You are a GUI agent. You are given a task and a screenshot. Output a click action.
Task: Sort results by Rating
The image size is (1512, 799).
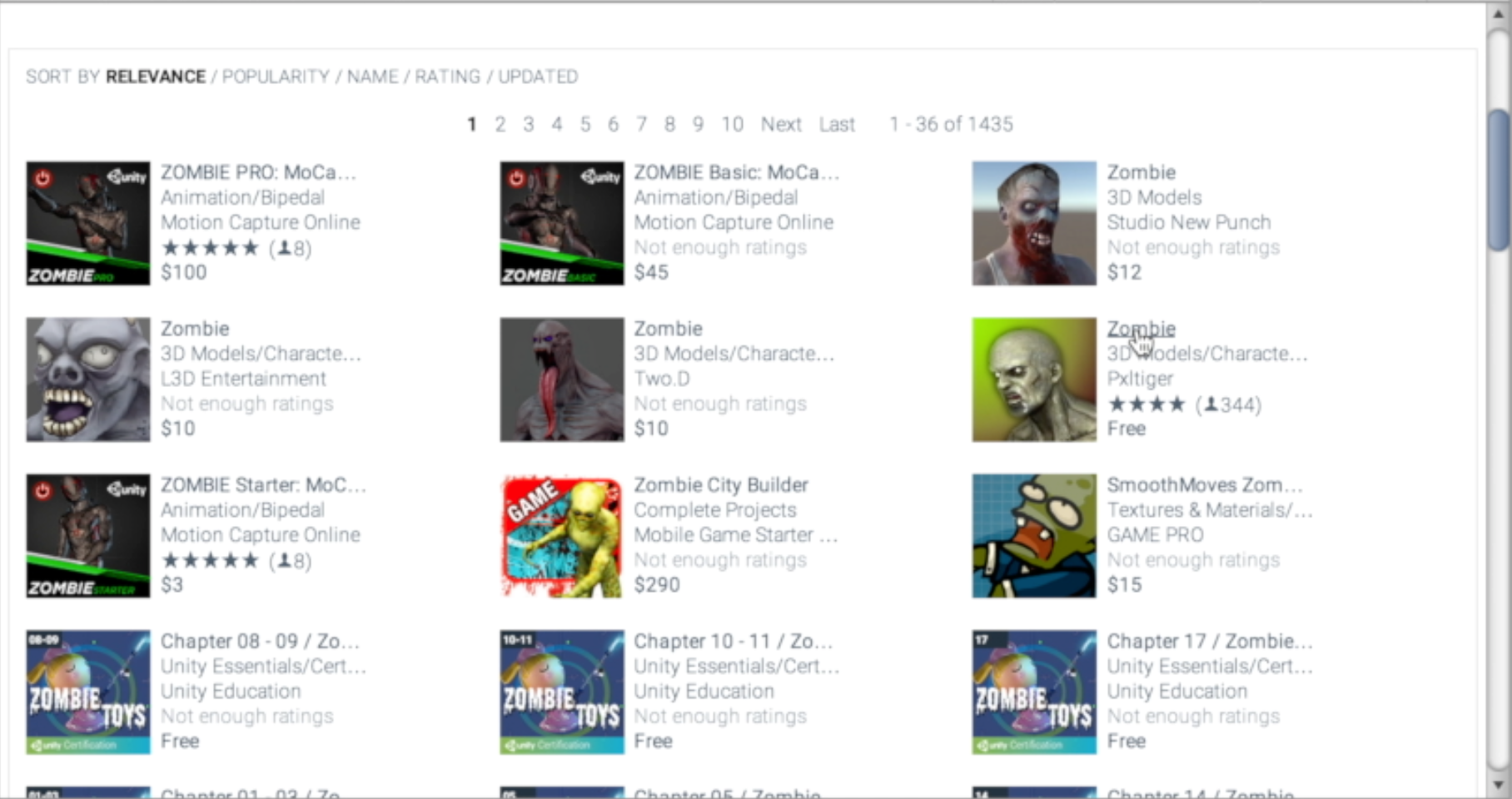[448, 77]
